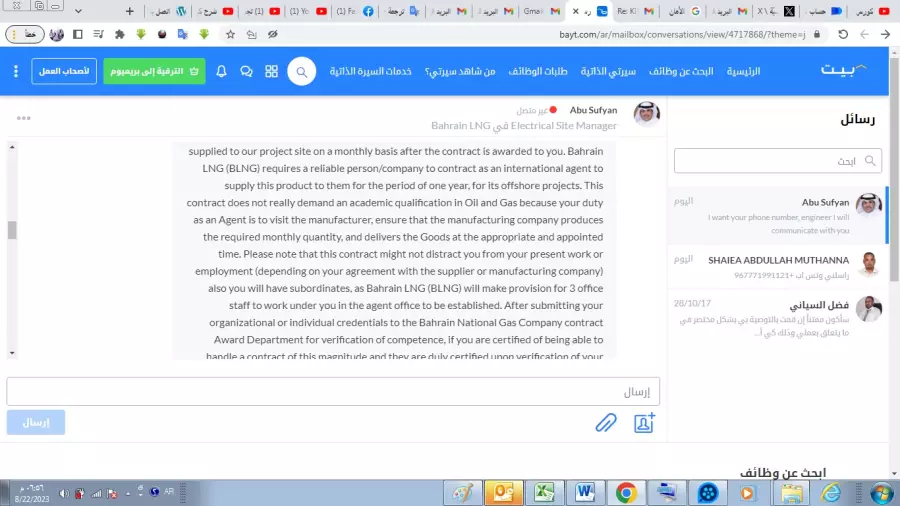Click the AR language indicator in taskbar
The height and width of the screenshot is (506, 900).
click(169, 492)
